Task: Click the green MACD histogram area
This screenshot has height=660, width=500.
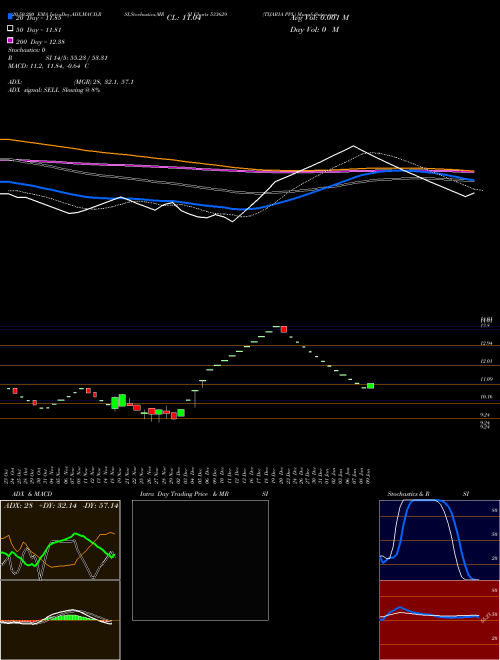Action: 72,616
